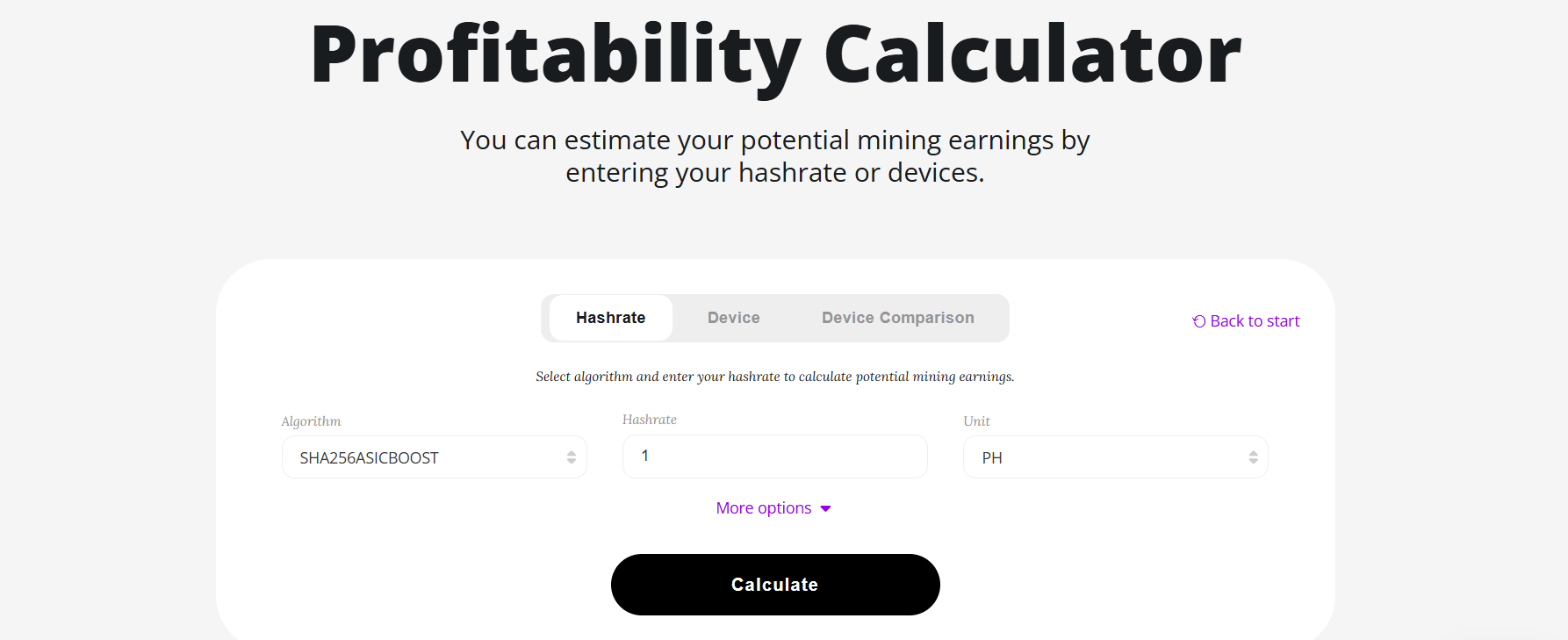Click the circular reset icon beside Back to start
Screen dimensions: 1568x640
(x=1198, y=321)
